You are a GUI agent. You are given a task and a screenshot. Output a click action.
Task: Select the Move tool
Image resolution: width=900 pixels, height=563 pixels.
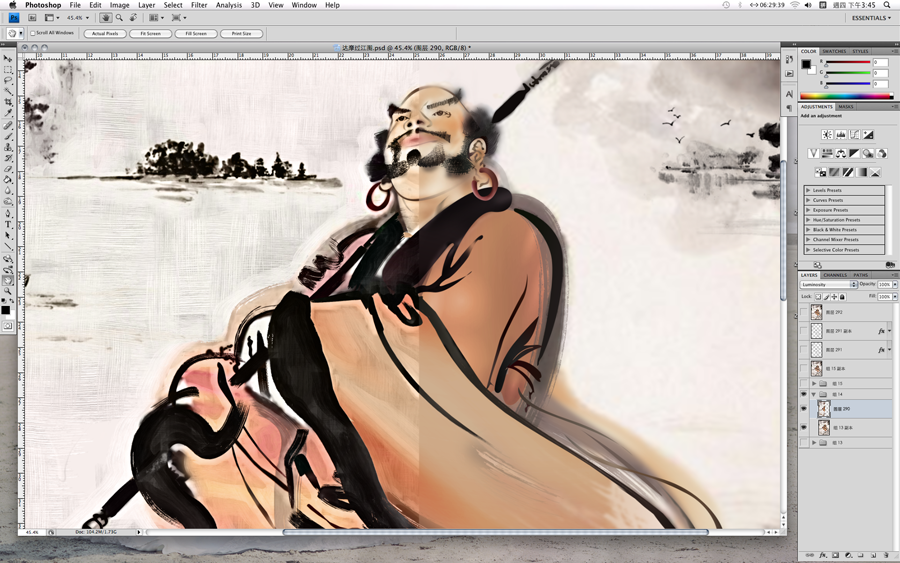tap(7, 59)
